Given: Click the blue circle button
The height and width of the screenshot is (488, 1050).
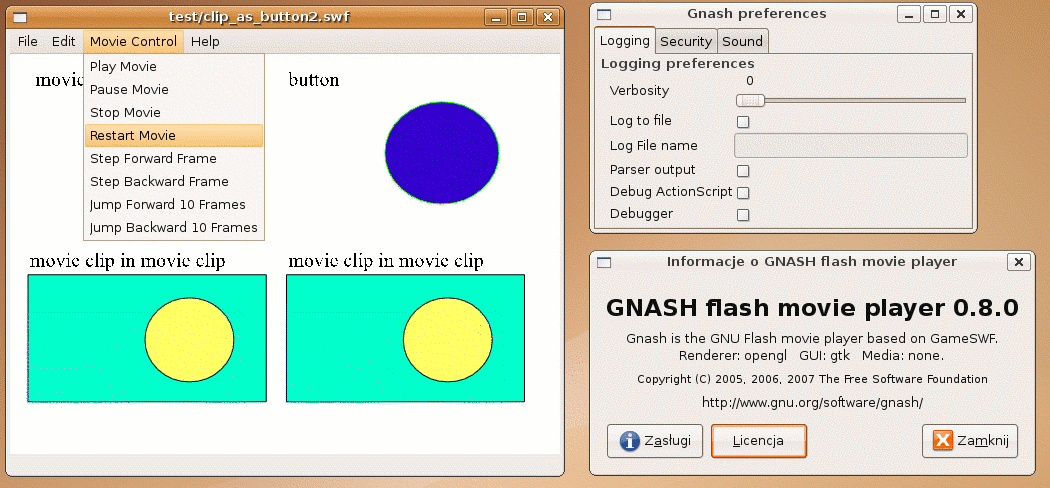Looking at the screenshot, I should 442,153.
